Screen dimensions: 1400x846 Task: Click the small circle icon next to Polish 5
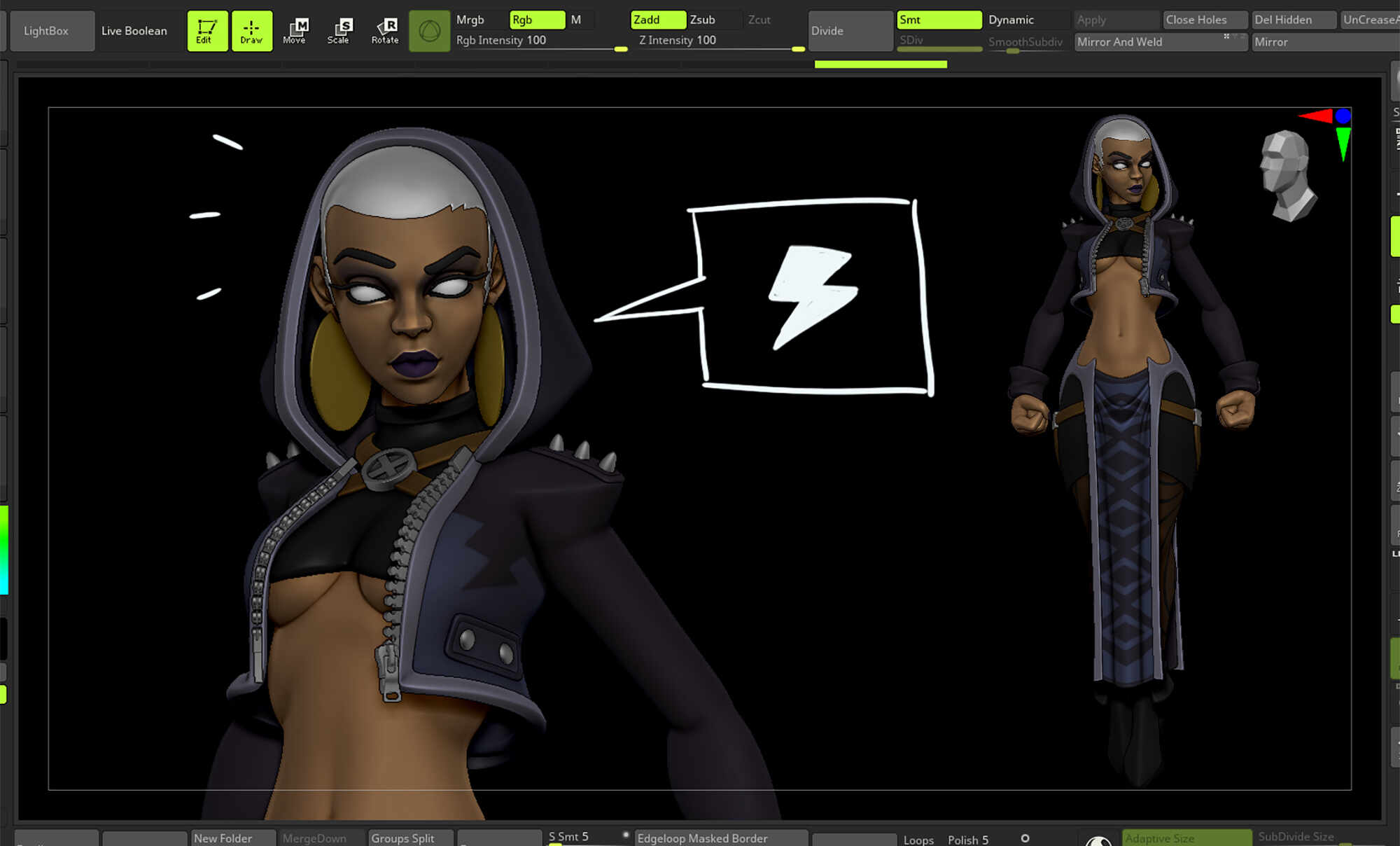point(1025,838)
